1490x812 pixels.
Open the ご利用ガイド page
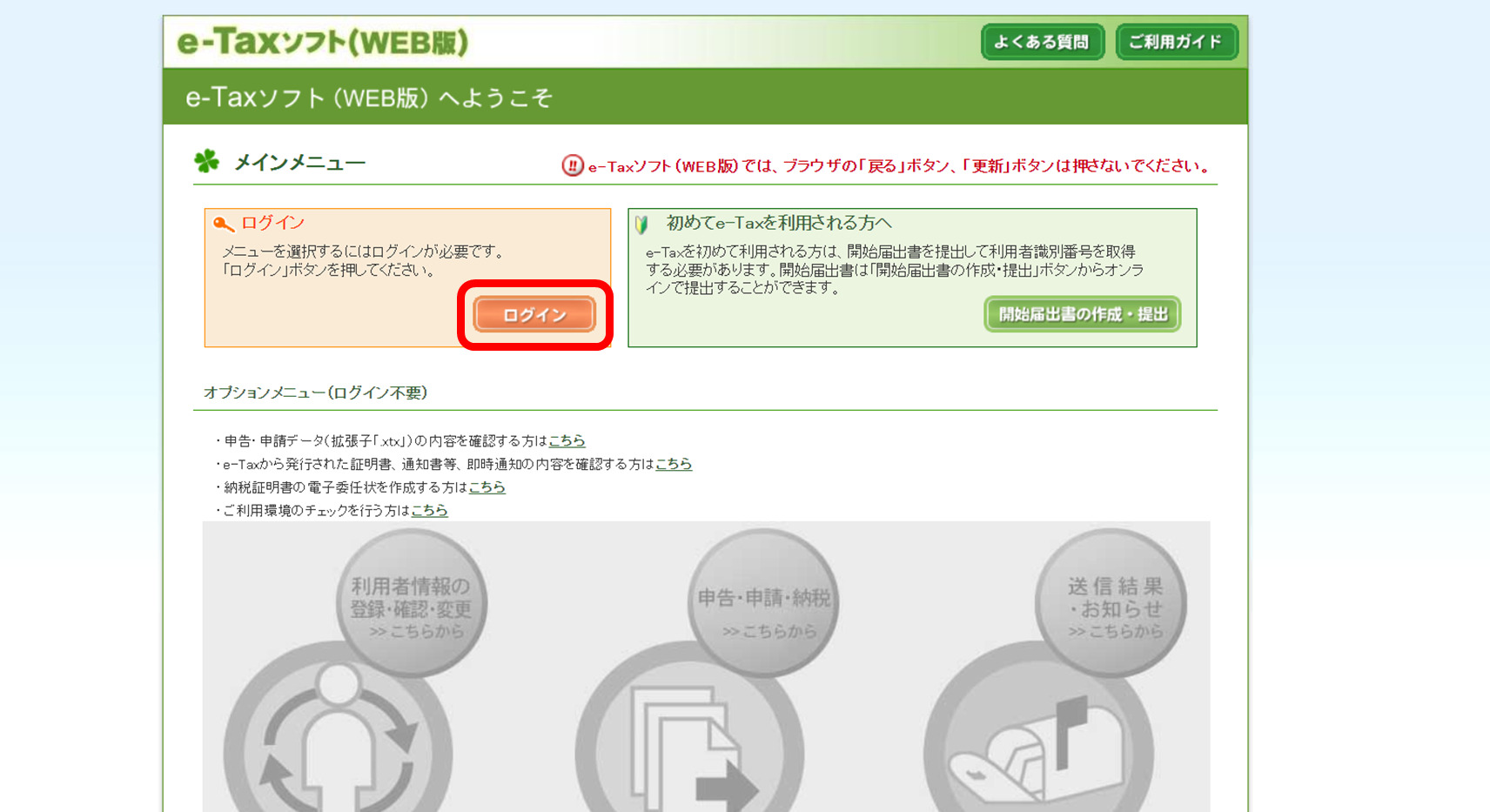(1176, 42)
